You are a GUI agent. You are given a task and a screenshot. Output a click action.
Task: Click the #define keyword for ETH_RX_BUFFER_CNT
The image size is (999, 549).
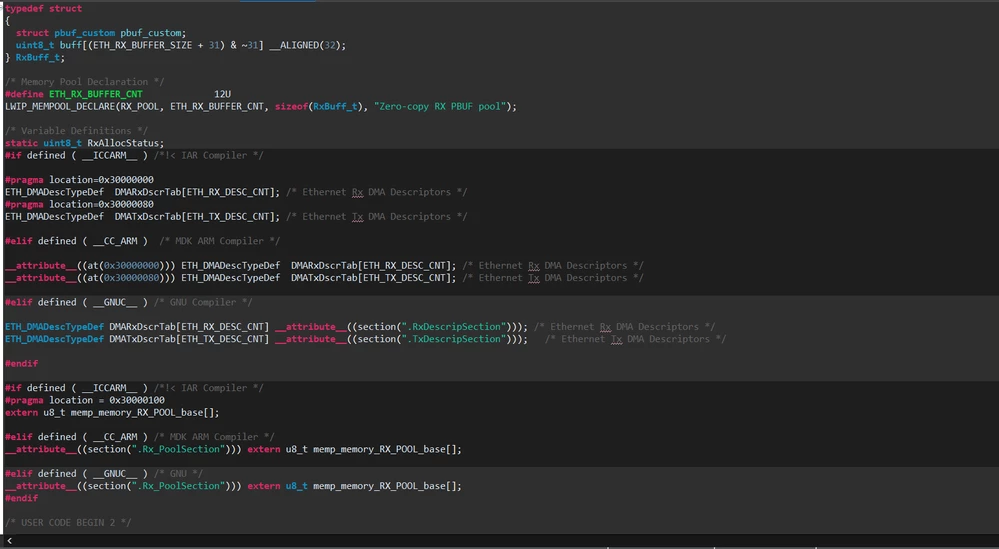[x=24, y=94]
